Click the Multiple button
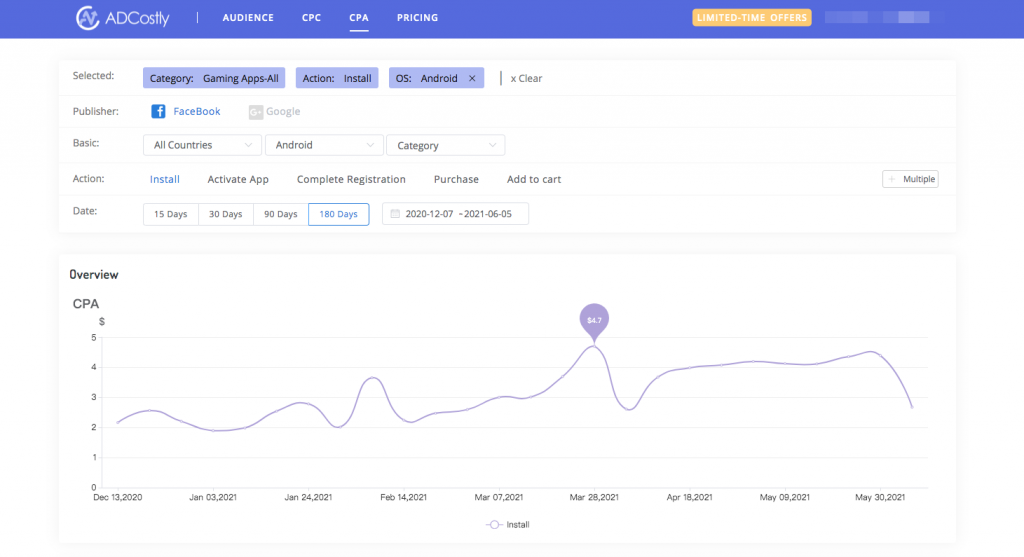This screenshot has height=557, width=1024. [910, 179]
